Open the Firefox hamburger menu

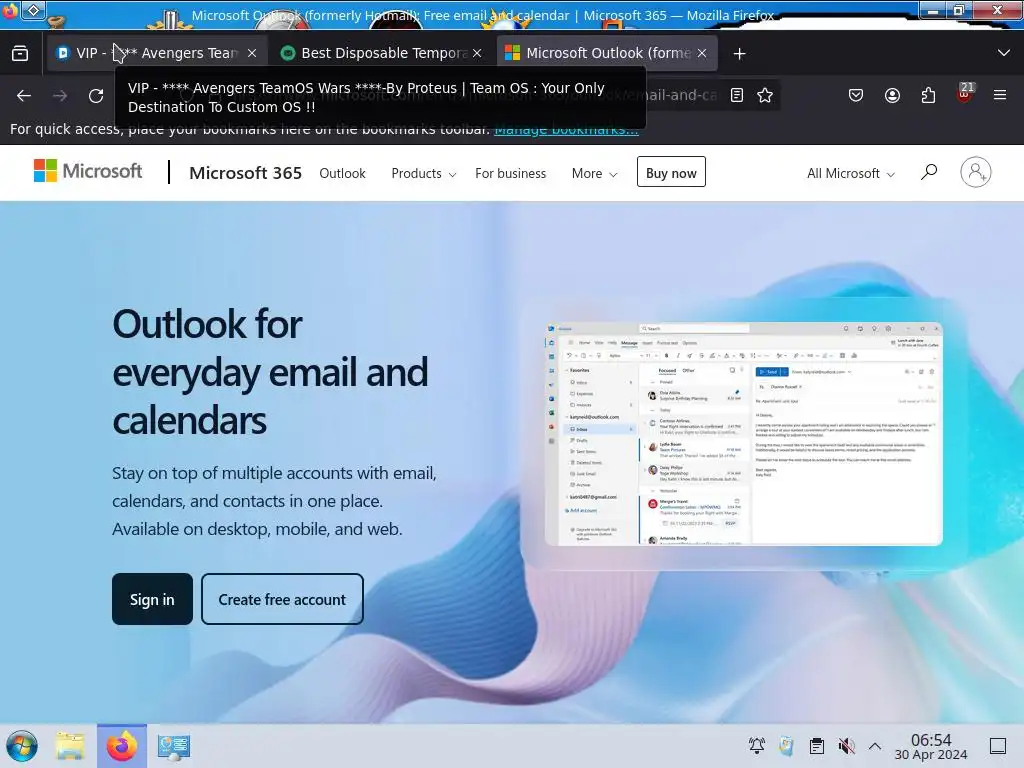pos(1000,95)
